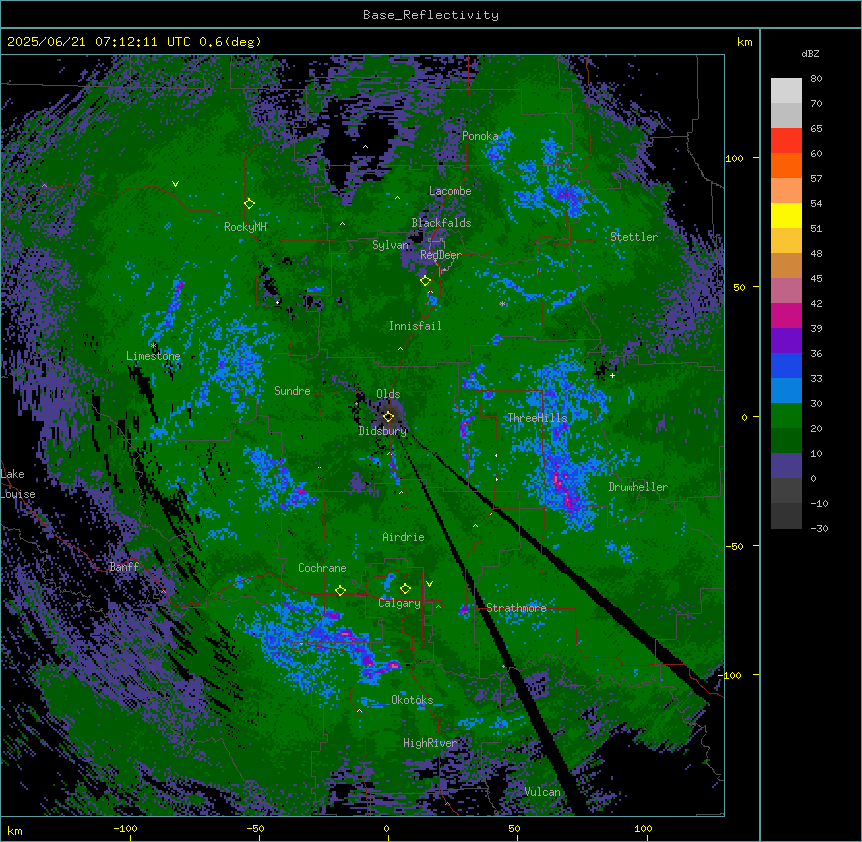Select the bright blue 33-36 dBZ legend color
Viewport: 862px width, 842px height.
(x=786, y=365)
